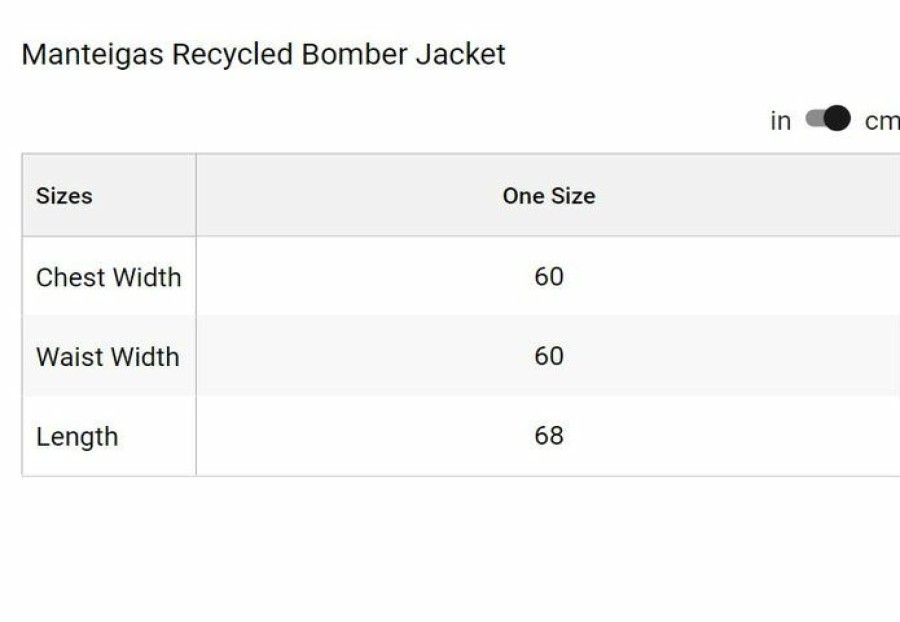Click the word Manteigas in the title

coord(92,55)
